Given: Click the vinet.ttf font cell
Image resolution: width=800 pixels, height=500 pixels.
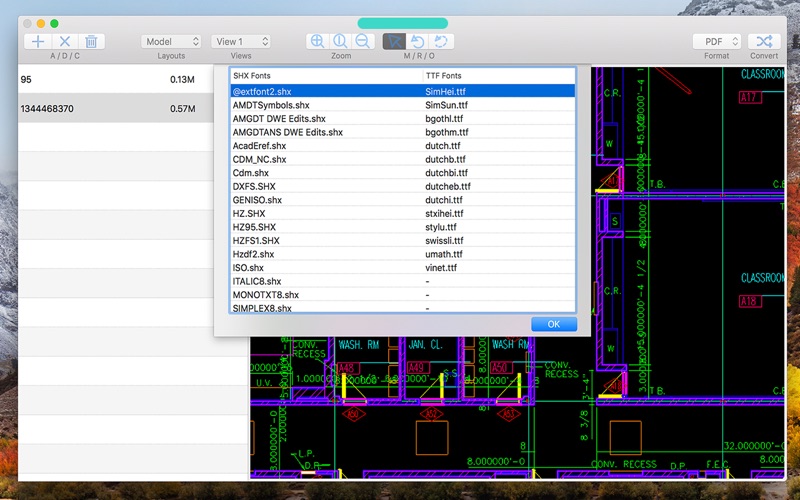Looking at the screenshot, I should (x=441, y=267).
